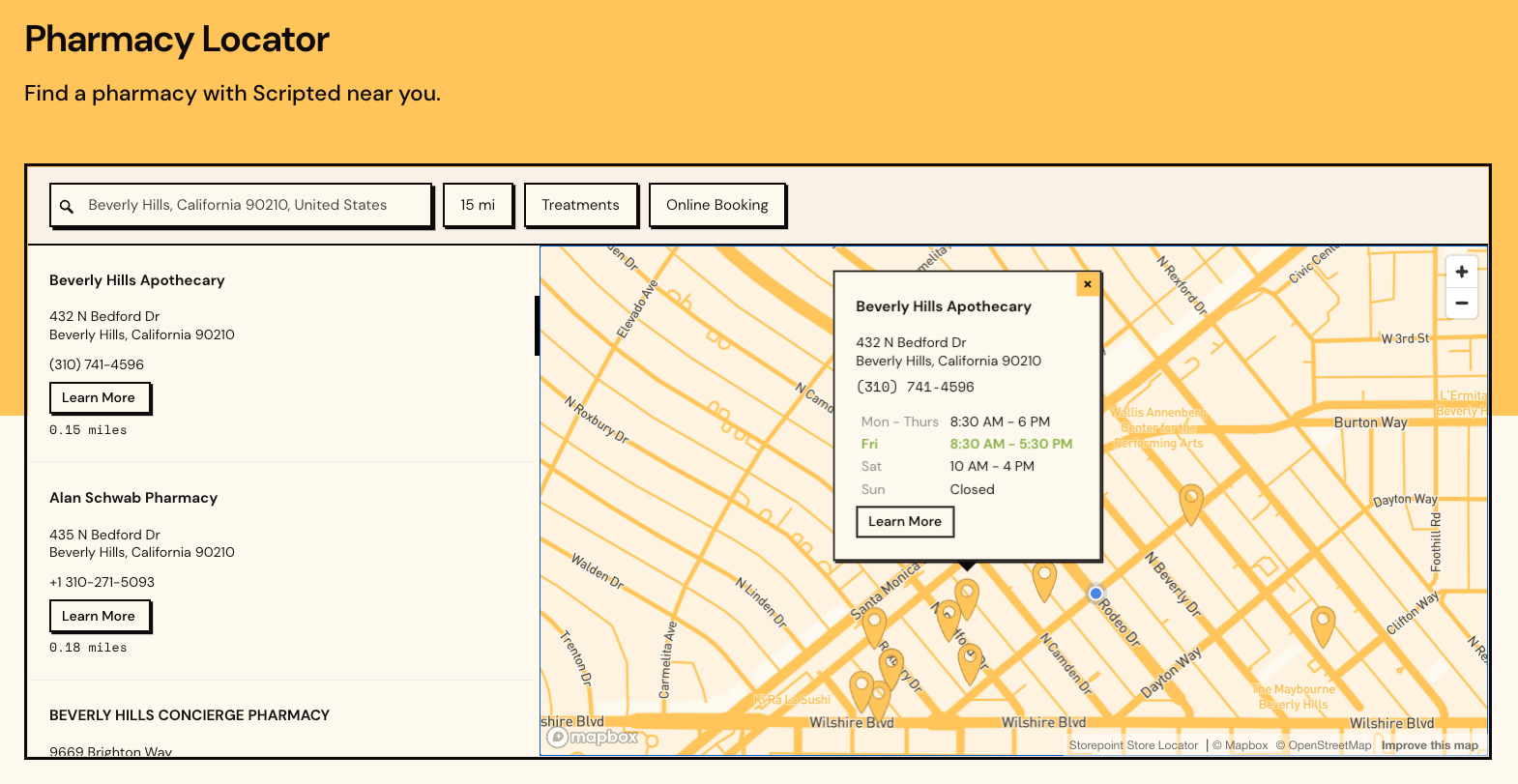The height and width of the screenshot is (784, 1518).
Task: Click the blue current-location dot on the map
Action: (x=1095, y=594)
